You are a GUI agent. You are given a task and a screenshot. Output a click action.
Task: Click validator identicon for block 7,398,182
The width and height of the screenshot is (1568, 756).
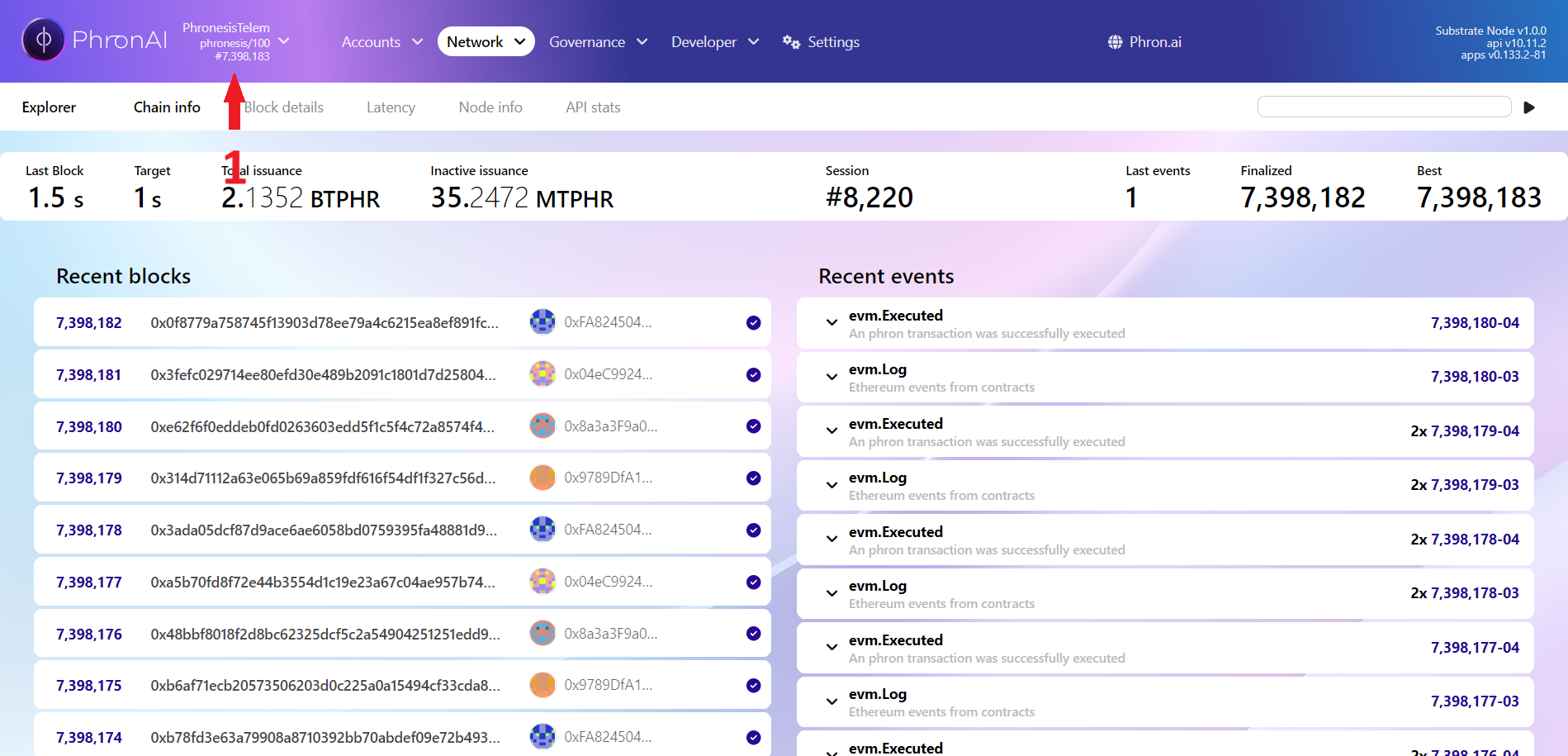[542, 322]
